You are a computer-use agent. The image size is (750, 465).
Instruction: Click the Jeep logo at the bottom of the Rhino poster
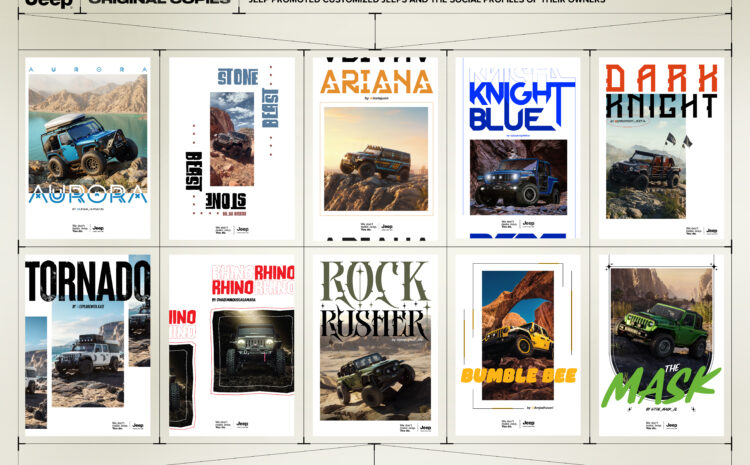tap(242, 424)
